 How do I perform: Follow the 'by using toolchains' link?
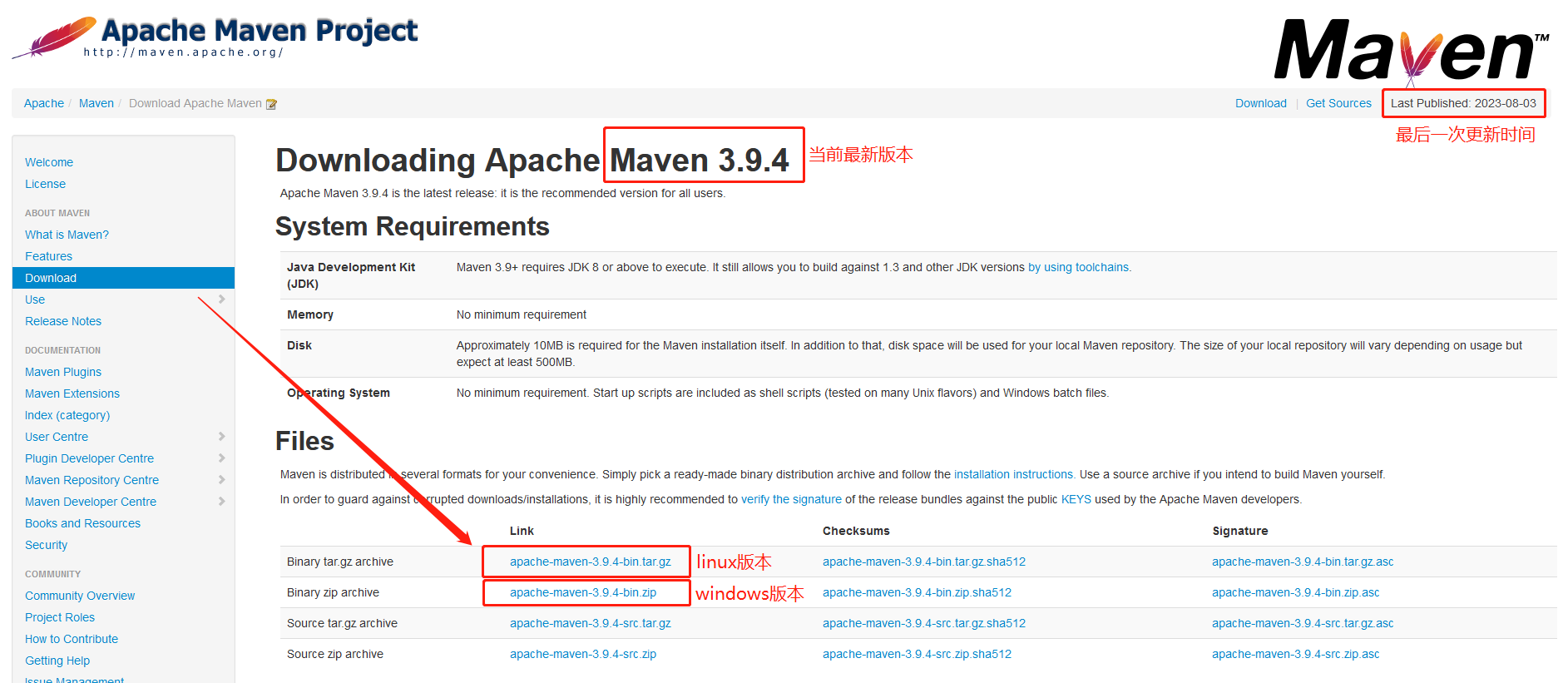pos(1079,267)
